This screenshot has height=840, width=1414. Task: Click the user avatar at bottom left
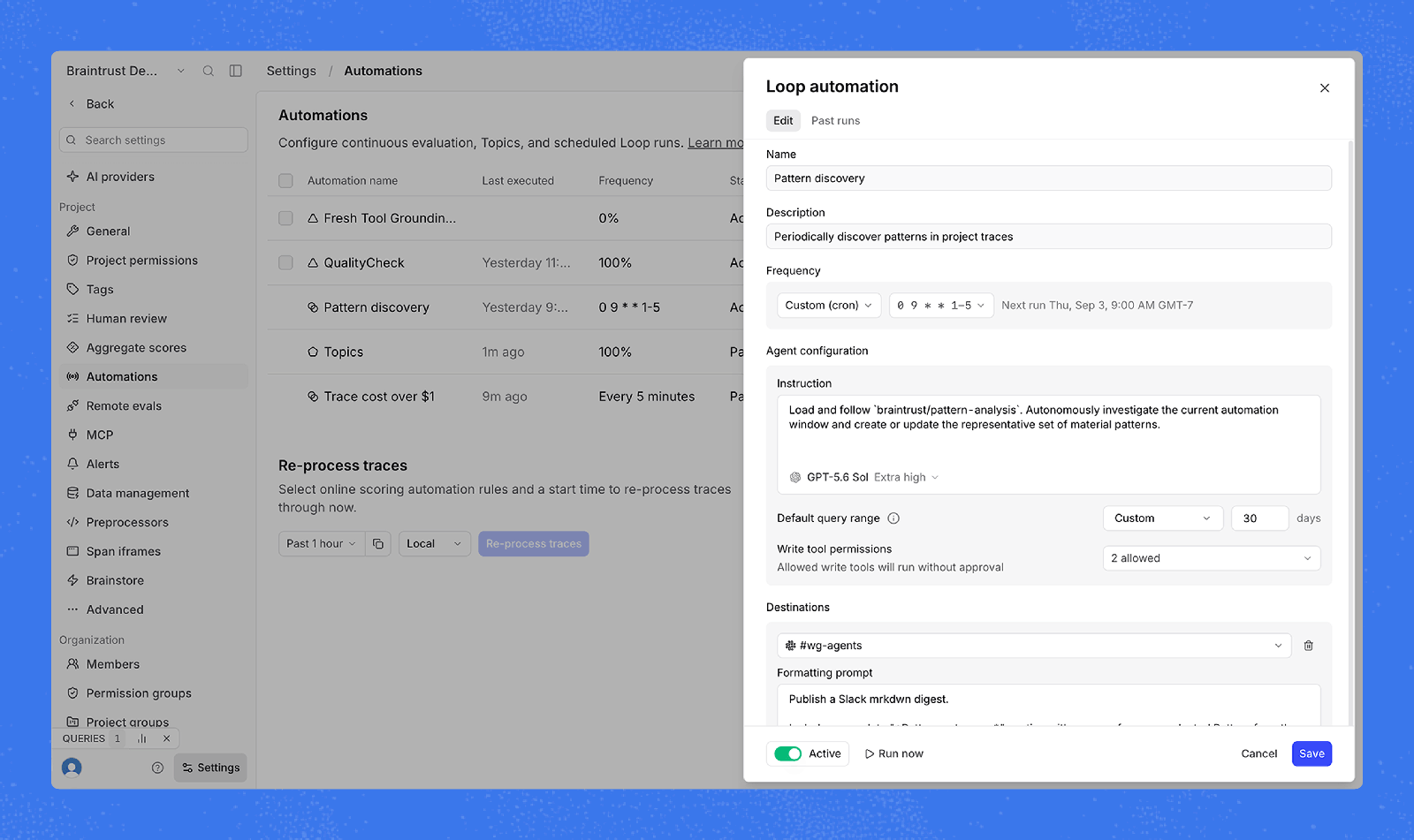72,768
